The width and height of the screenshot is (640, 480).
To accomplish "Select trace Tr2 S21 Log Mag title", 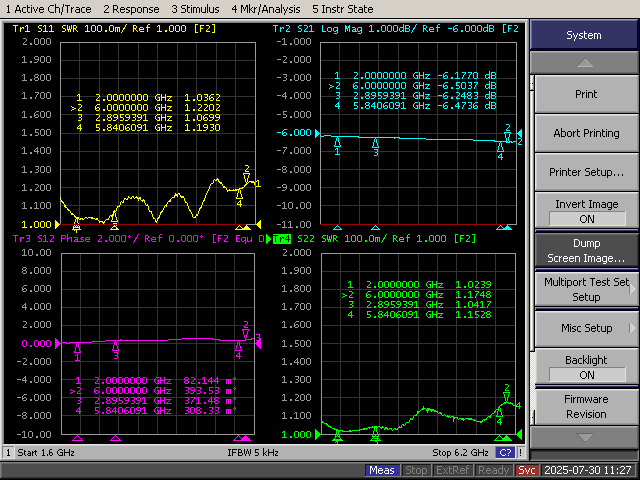I will coord(396,29).
